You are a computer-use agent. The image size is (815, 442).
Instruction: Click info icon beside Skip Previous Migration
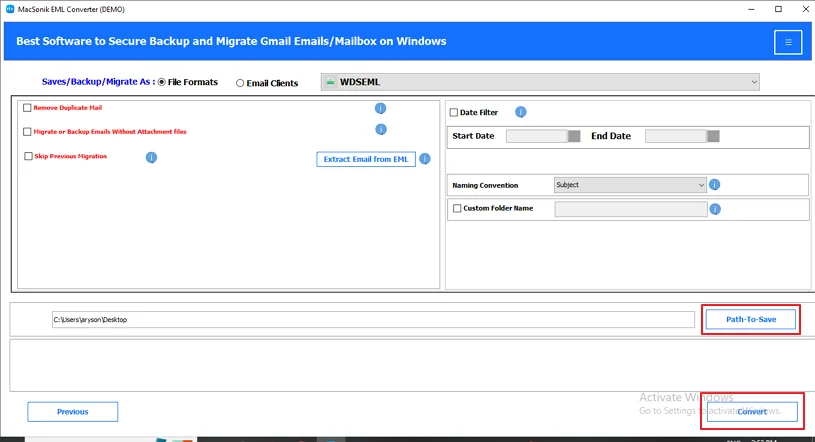(x=151, y=157)
